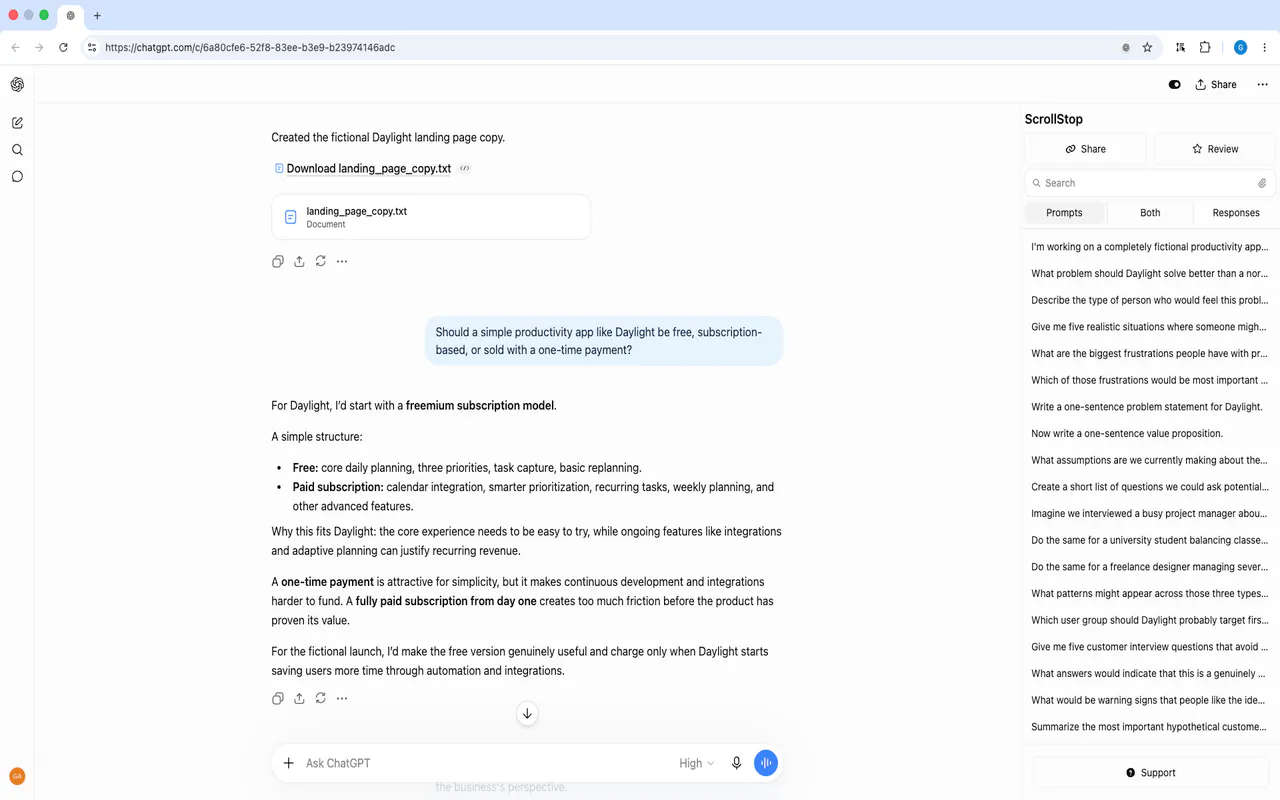
Task: Open the Chrome extensions puzzle icon
Action: tap(1205, 47)
